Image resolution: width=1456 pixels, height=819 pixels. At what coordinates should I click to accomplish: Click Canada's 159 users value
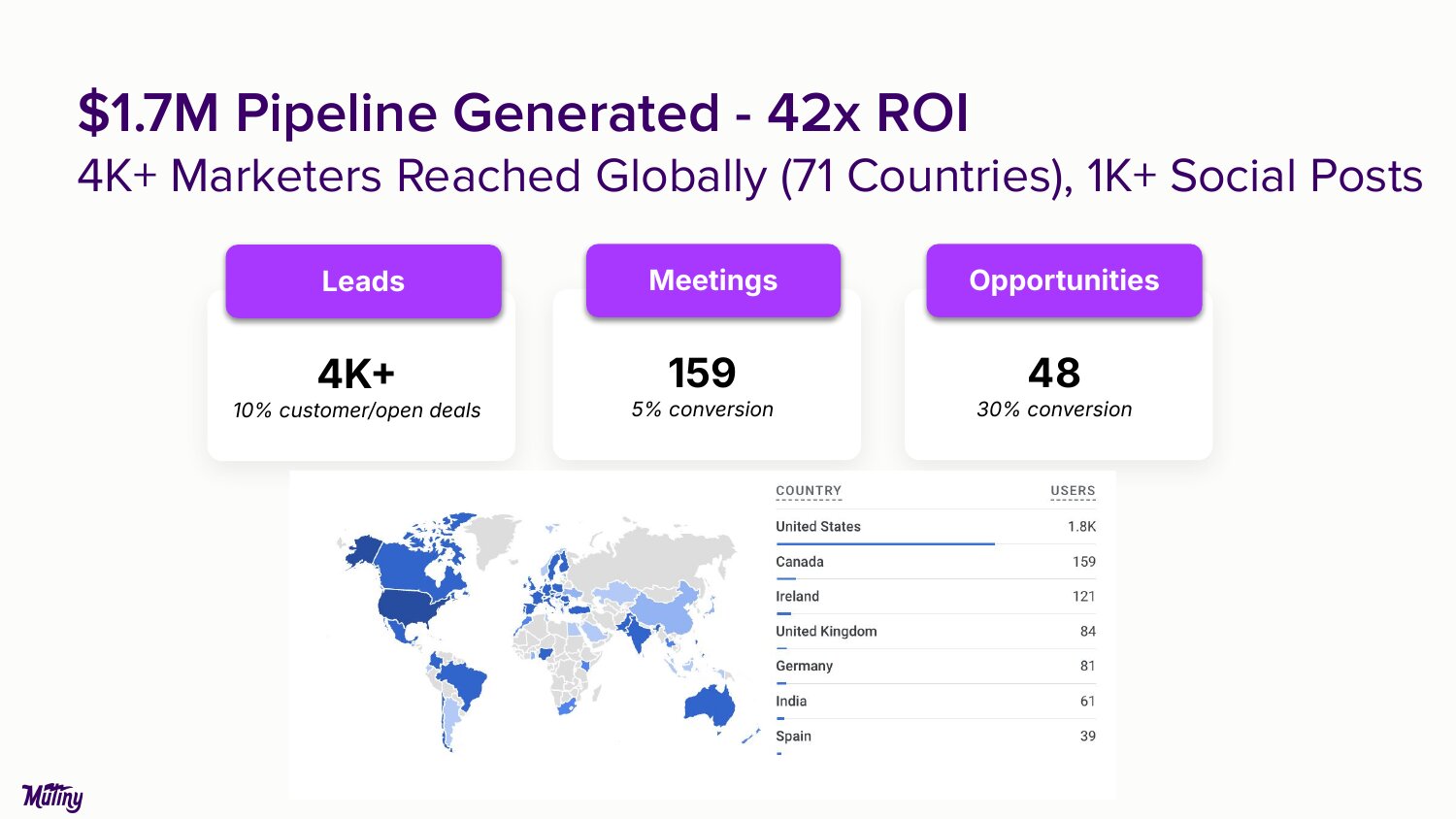click(1084, 562)
